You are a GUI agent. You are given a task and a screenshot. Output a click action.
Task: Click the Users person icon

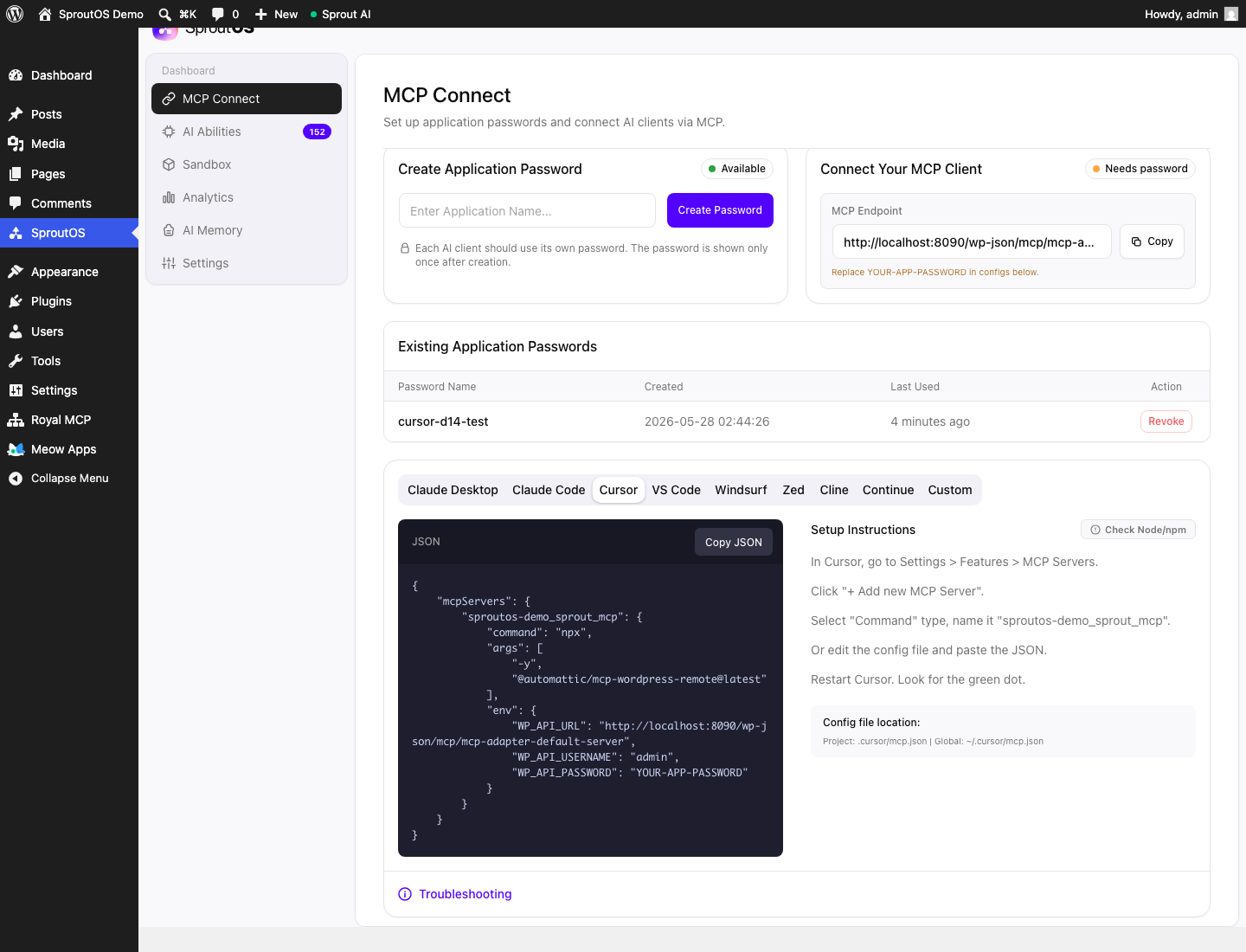point(16,331)
